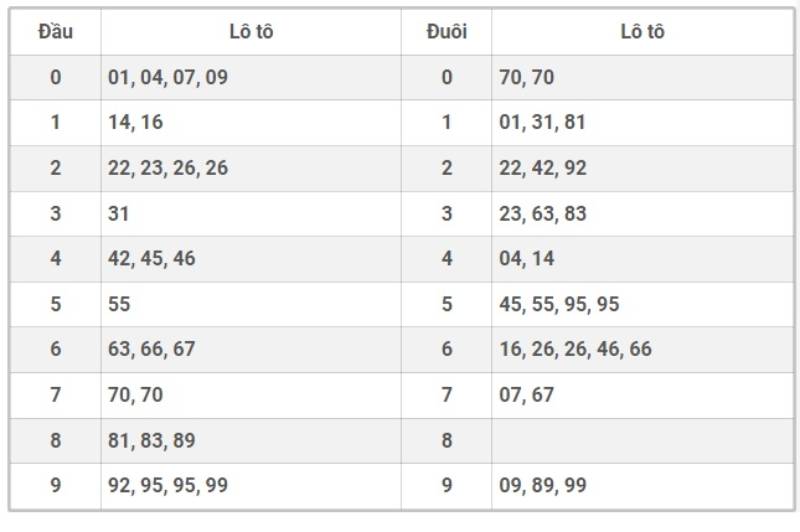This screenshot has height=532, width=800.
Task: Select the cell with 81, 83, 89
Action: point(152,440)
